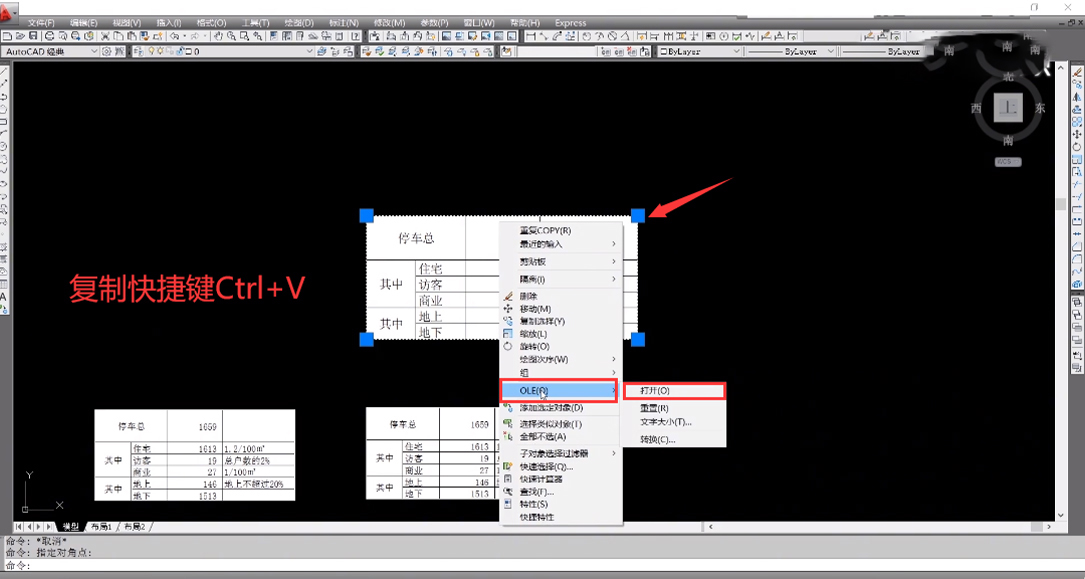Viewport: 1085px width, 579px height.
Task: Pick the Erase tool in right toolbar
Action: 1076,73
